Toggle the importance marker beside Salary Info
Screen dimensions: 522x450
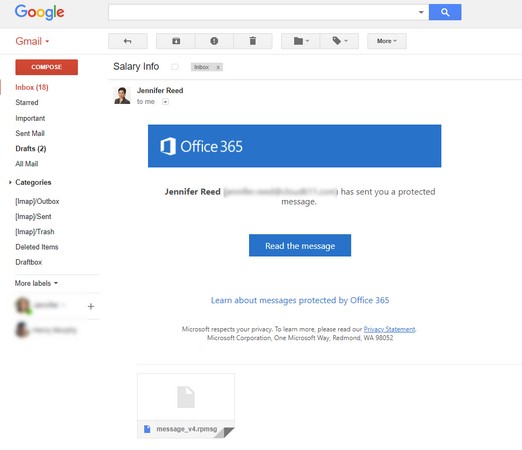pyautogui.click(x=175, y=67)
